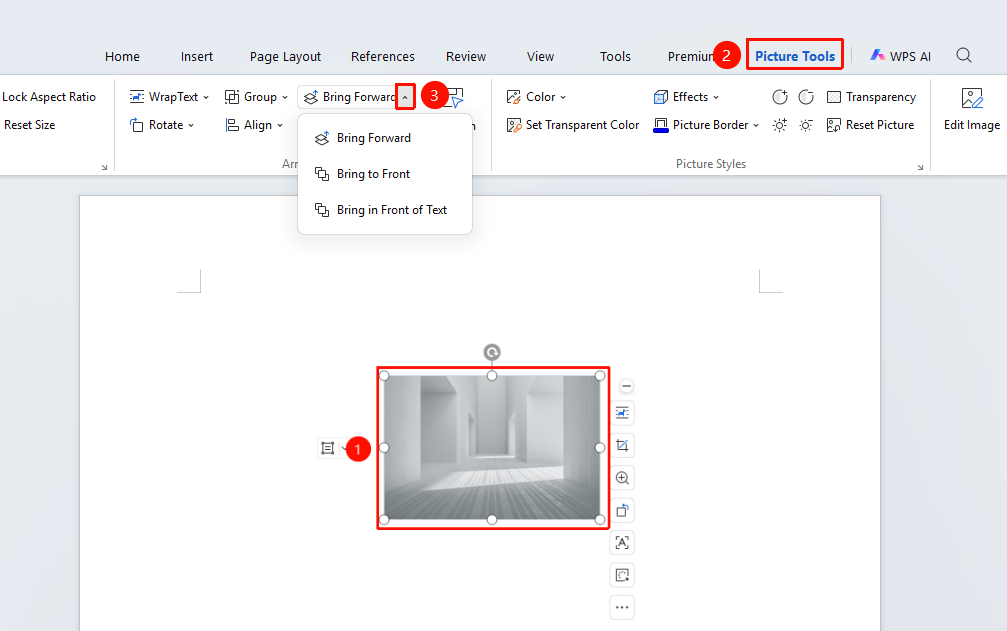The height and width of the screenshot is (631, 1007).
Task: Open the Picture Styles dialog launcher
Action: tap(920, 167)
